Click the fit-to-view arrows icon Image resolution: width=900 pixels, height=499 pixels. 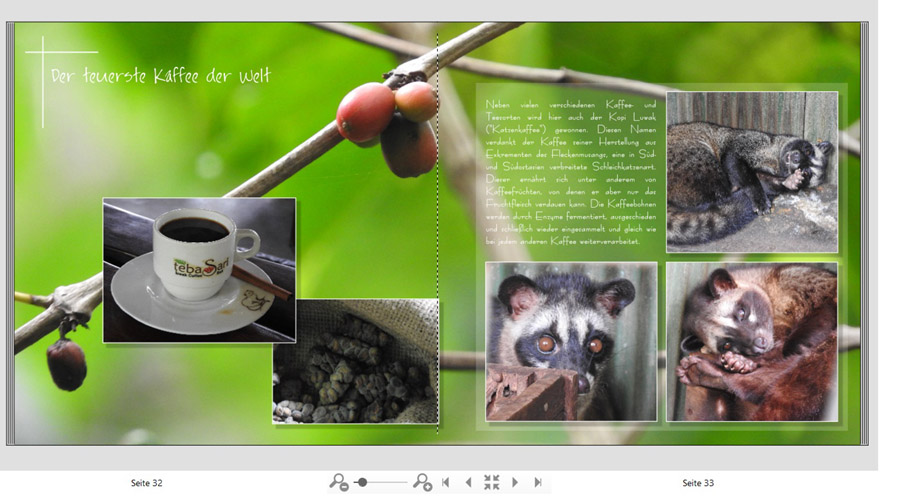[491, 482]
